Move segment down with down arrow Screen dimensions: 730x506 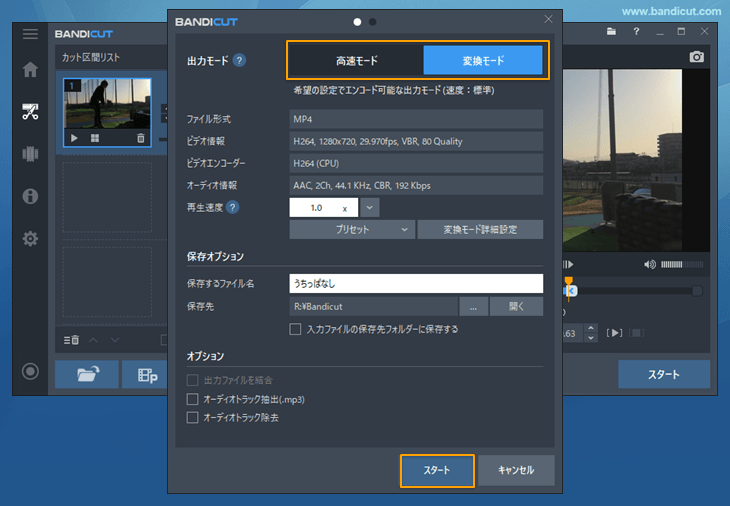[x=115, y=340]
